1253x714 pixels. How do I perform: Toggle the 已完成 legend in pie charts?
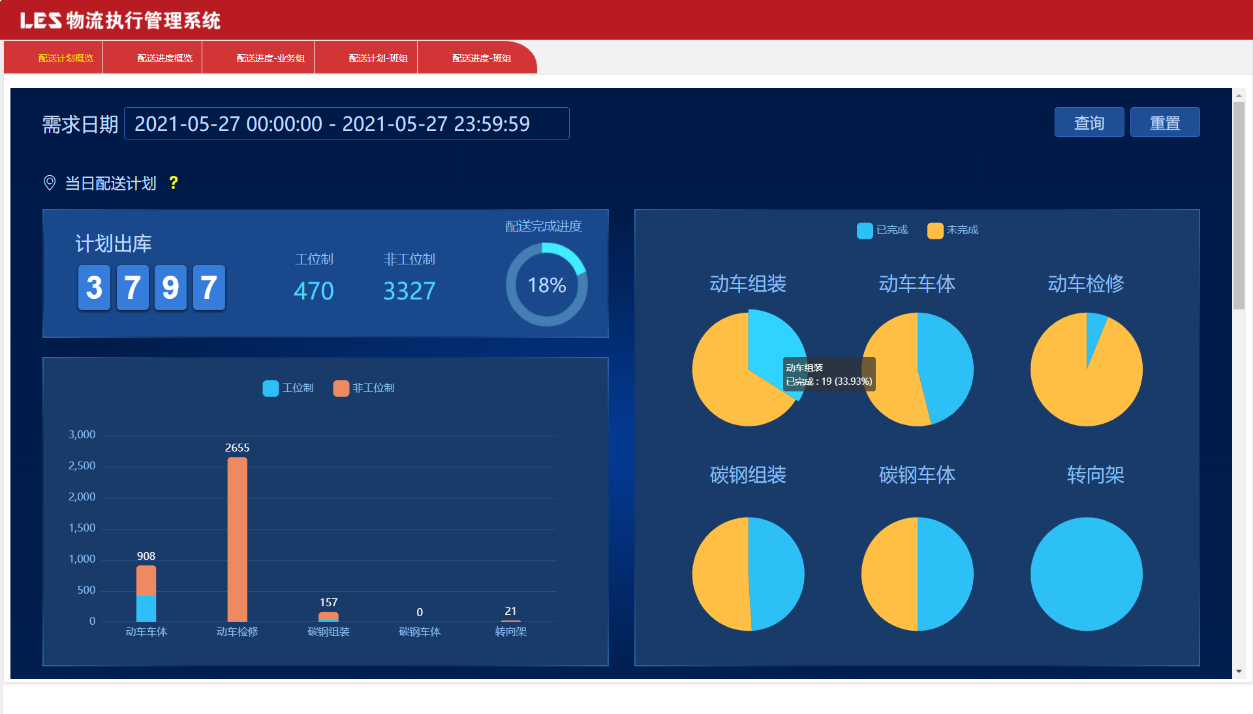[x=882, y=231]
